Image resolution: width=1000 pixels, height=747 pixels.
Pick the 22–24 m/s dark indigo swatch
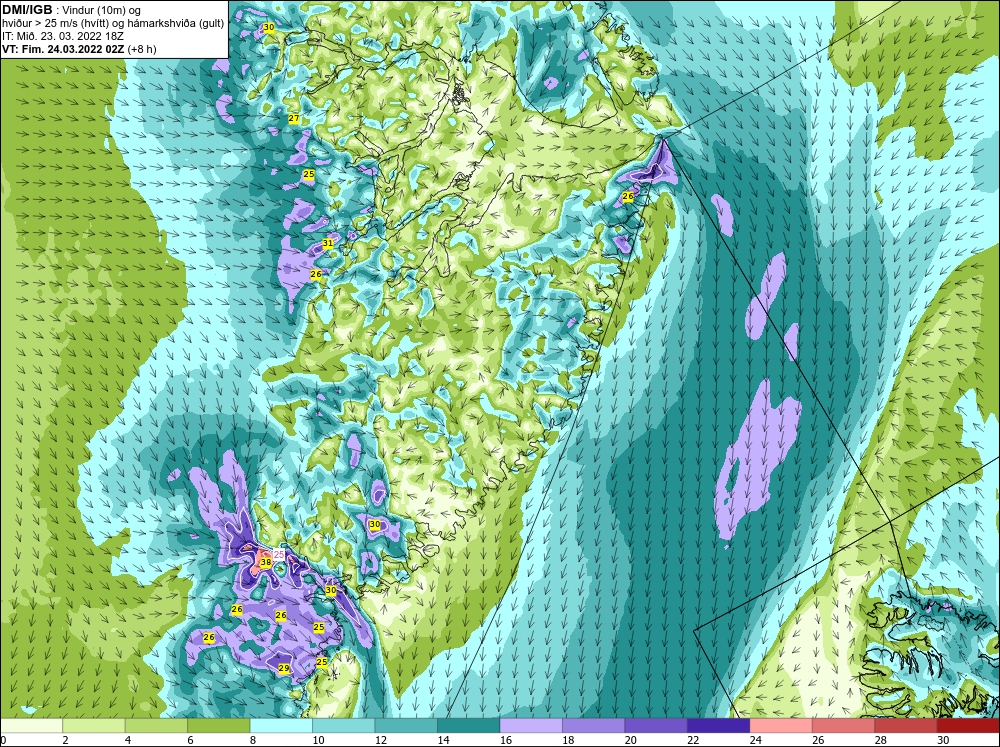coord(719,725)
